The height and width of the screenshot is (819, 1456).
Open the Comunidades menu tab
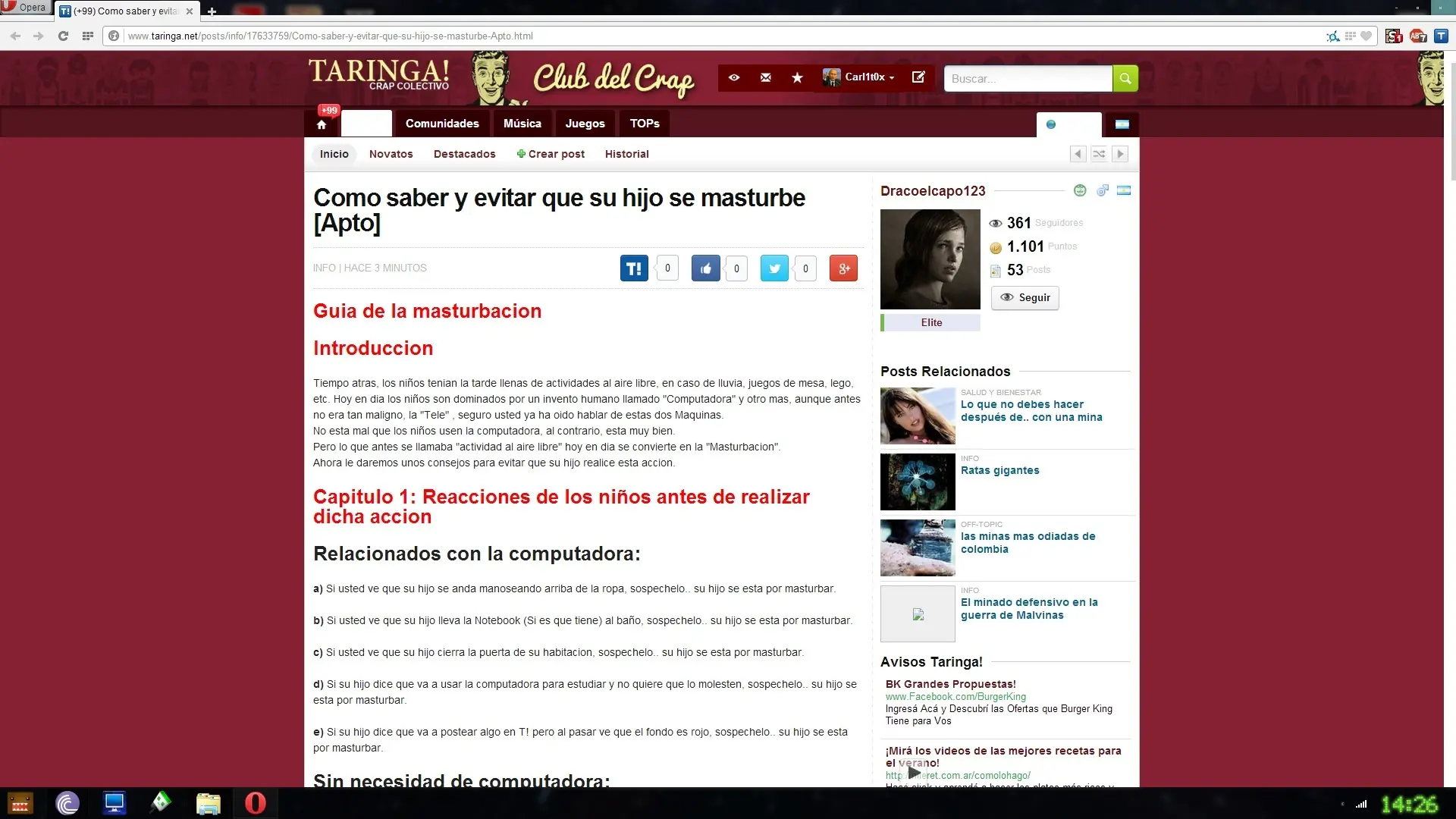point(442,124)
